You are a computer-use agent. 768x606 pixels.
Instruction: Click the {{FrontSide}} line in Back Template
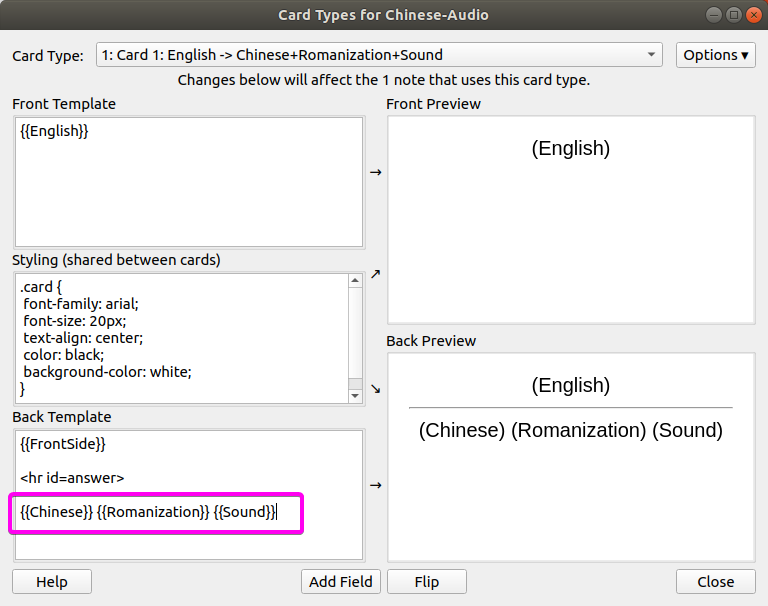point(63,444)
